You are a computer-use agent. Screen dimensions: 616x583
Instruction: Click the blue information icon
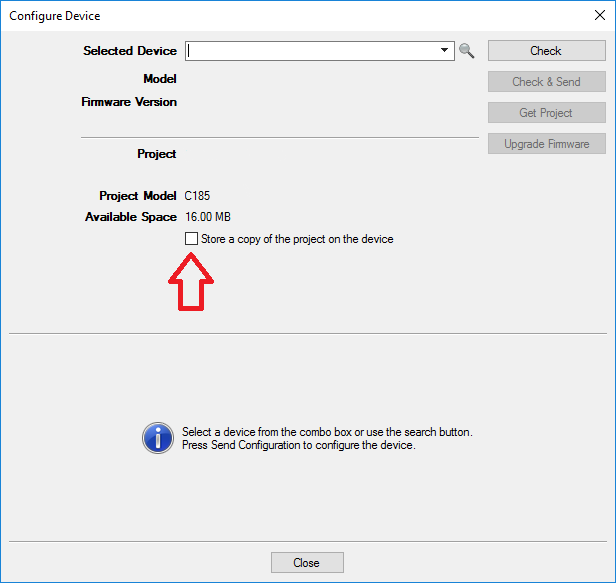tap(158, 438)
